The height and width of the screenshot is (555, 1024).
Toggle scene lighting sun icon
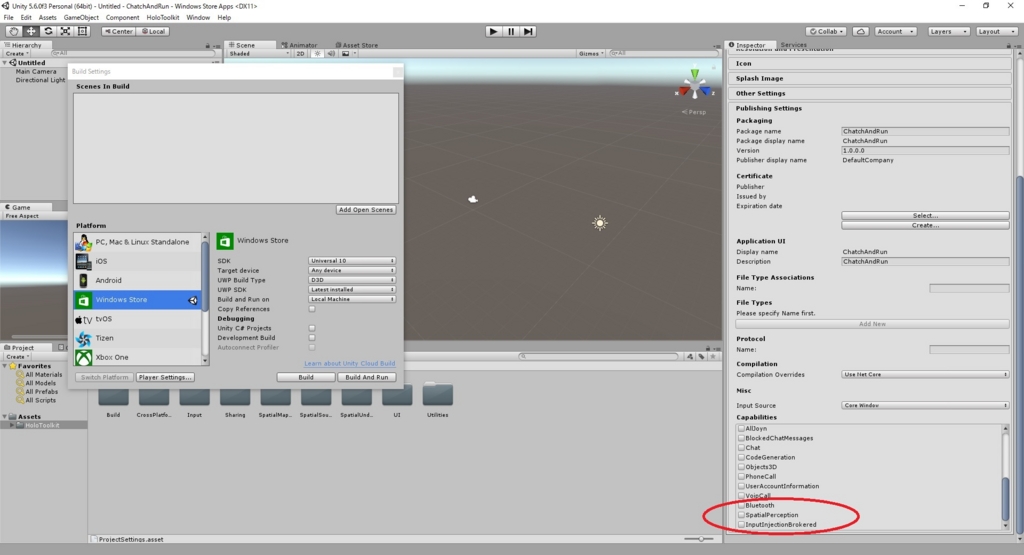[317, 54]
